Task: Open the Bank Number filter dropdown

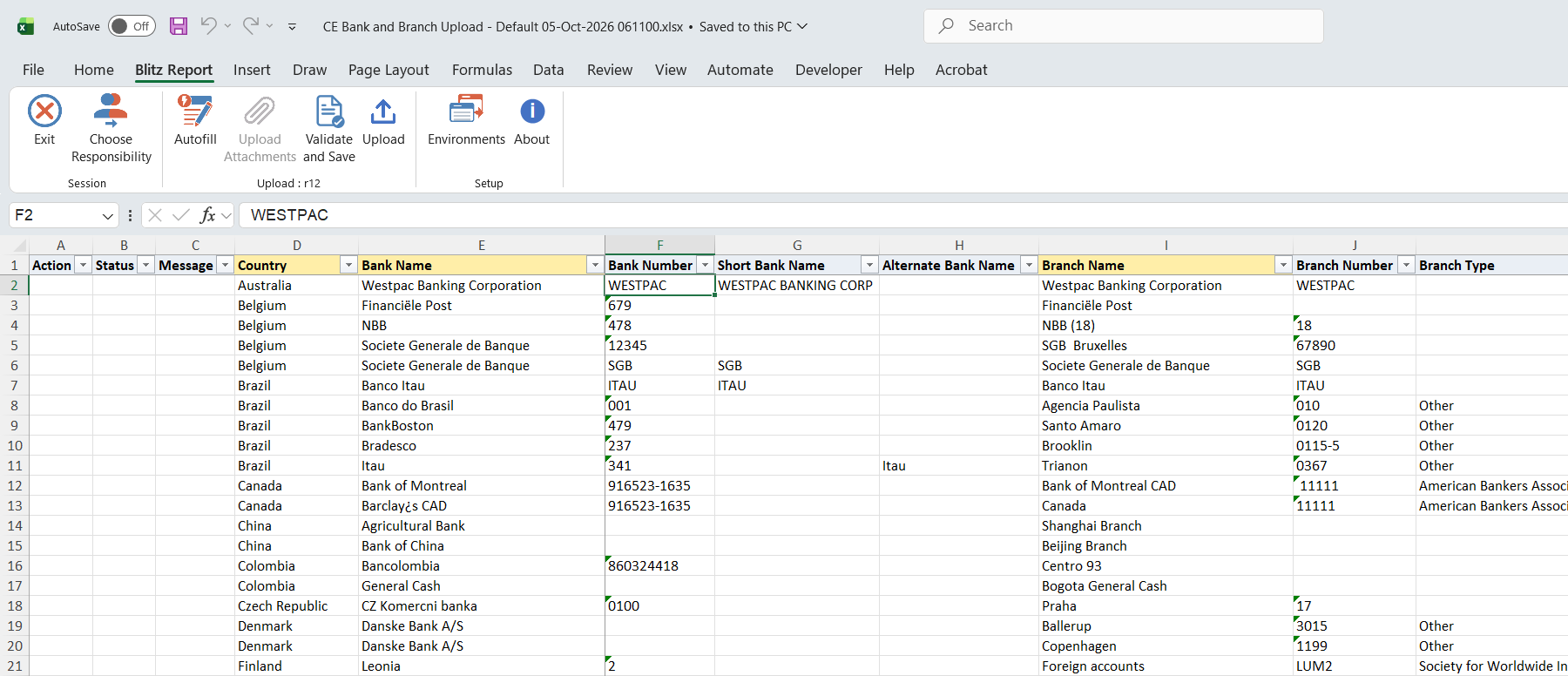Action: click(x=705, y=266)
